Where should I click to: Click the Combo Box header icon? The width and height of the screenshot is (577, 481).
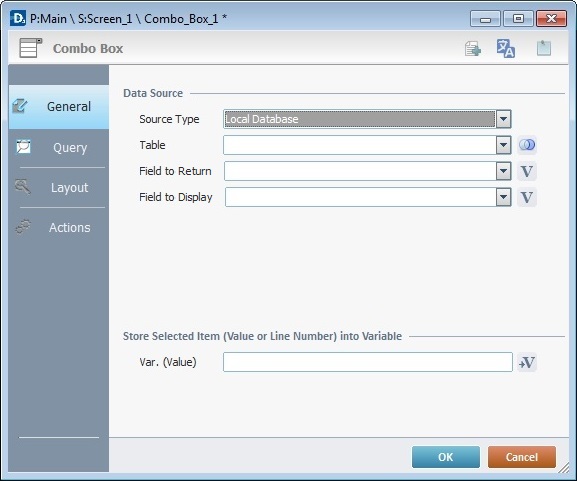[31, 48]
